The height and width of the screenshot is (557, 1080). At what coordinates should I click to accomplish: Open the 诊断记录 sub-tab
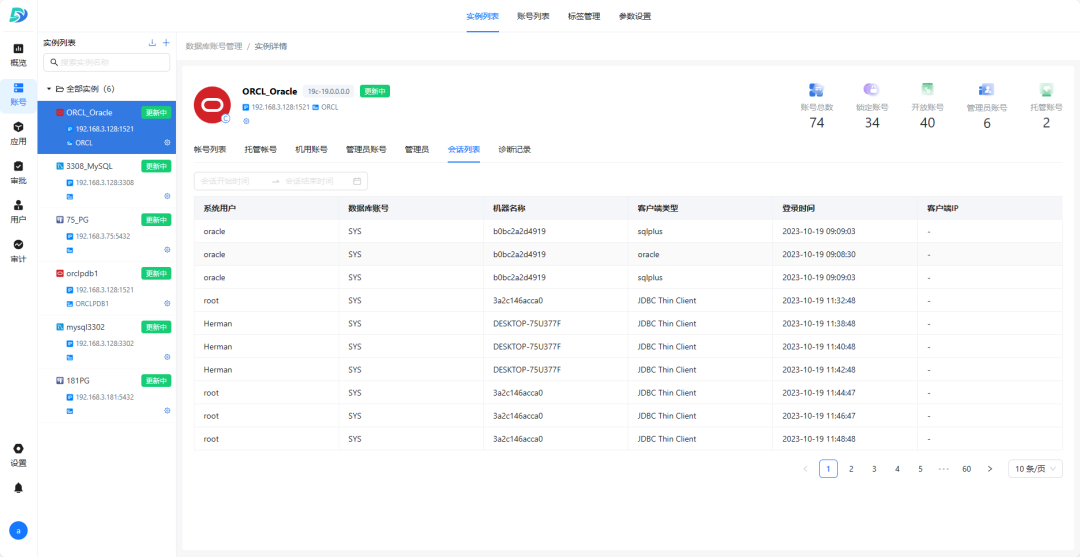[515, 149]
